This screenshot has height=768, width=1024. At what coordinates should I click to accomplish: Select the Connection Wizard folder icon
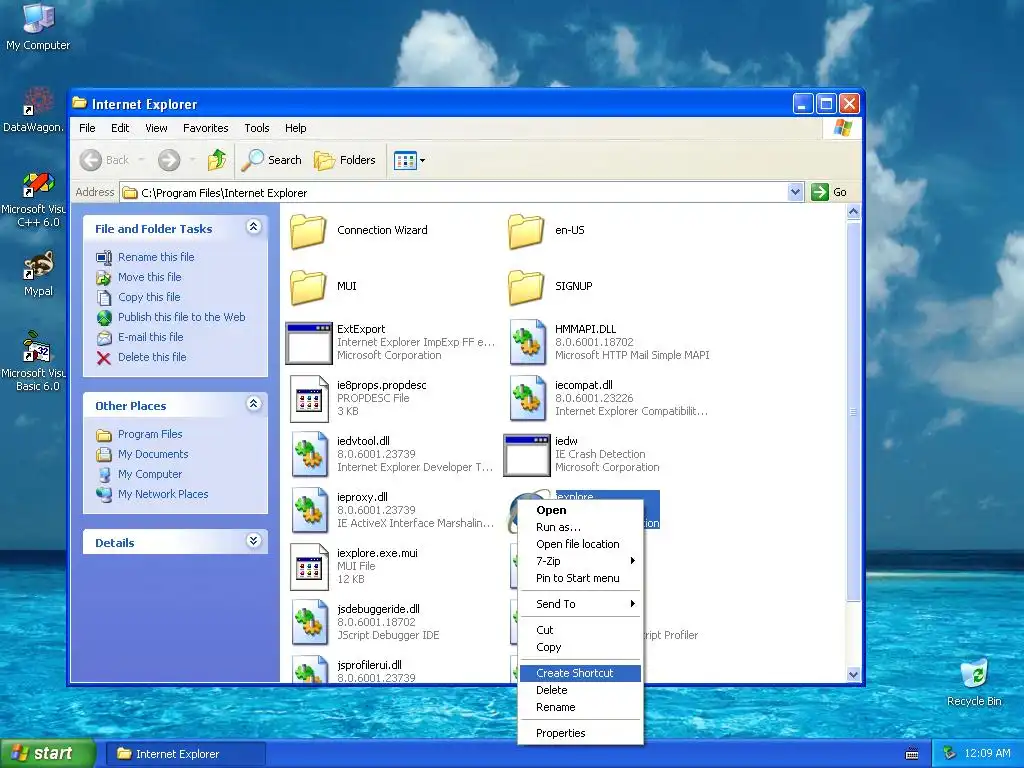[308, 231]
